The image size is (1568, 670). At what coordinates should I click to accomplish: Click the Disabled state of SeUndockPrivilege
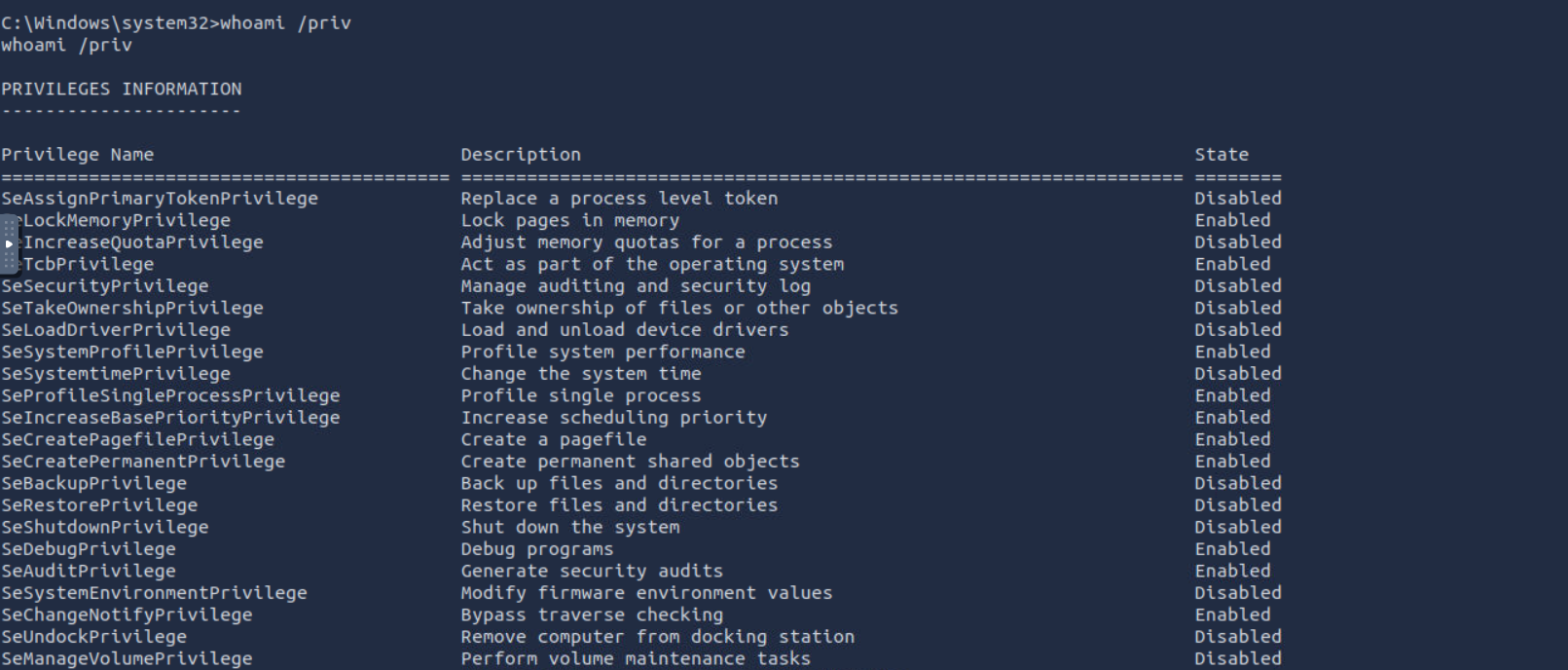point(1238,637)
